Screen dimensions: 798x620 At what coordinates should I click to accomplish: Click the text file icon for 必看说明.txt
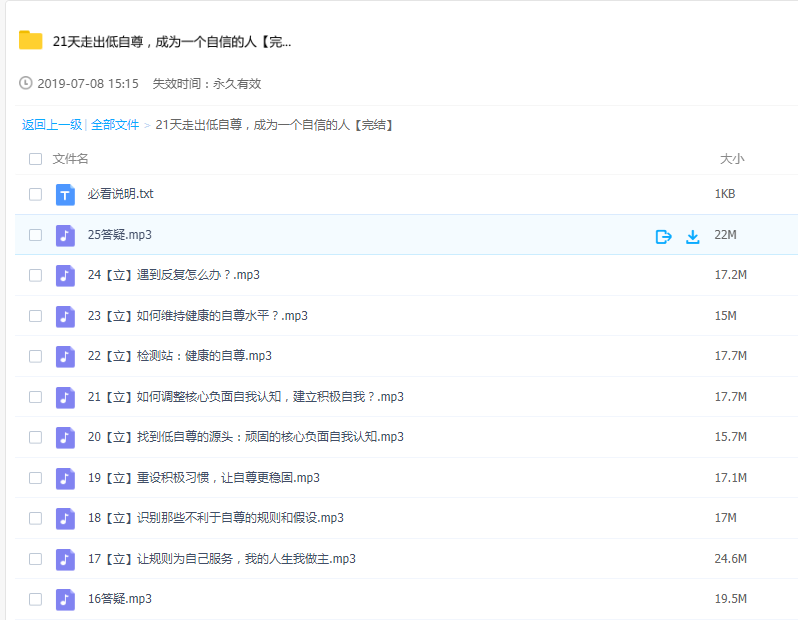[65, 194]
